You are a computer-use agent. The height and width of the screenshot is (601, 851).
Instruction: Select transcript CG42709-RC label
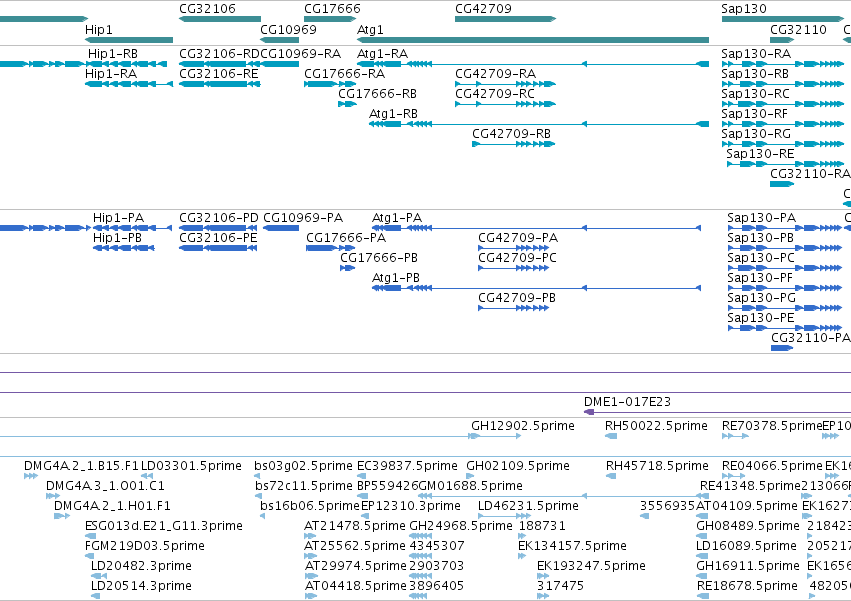495,94
